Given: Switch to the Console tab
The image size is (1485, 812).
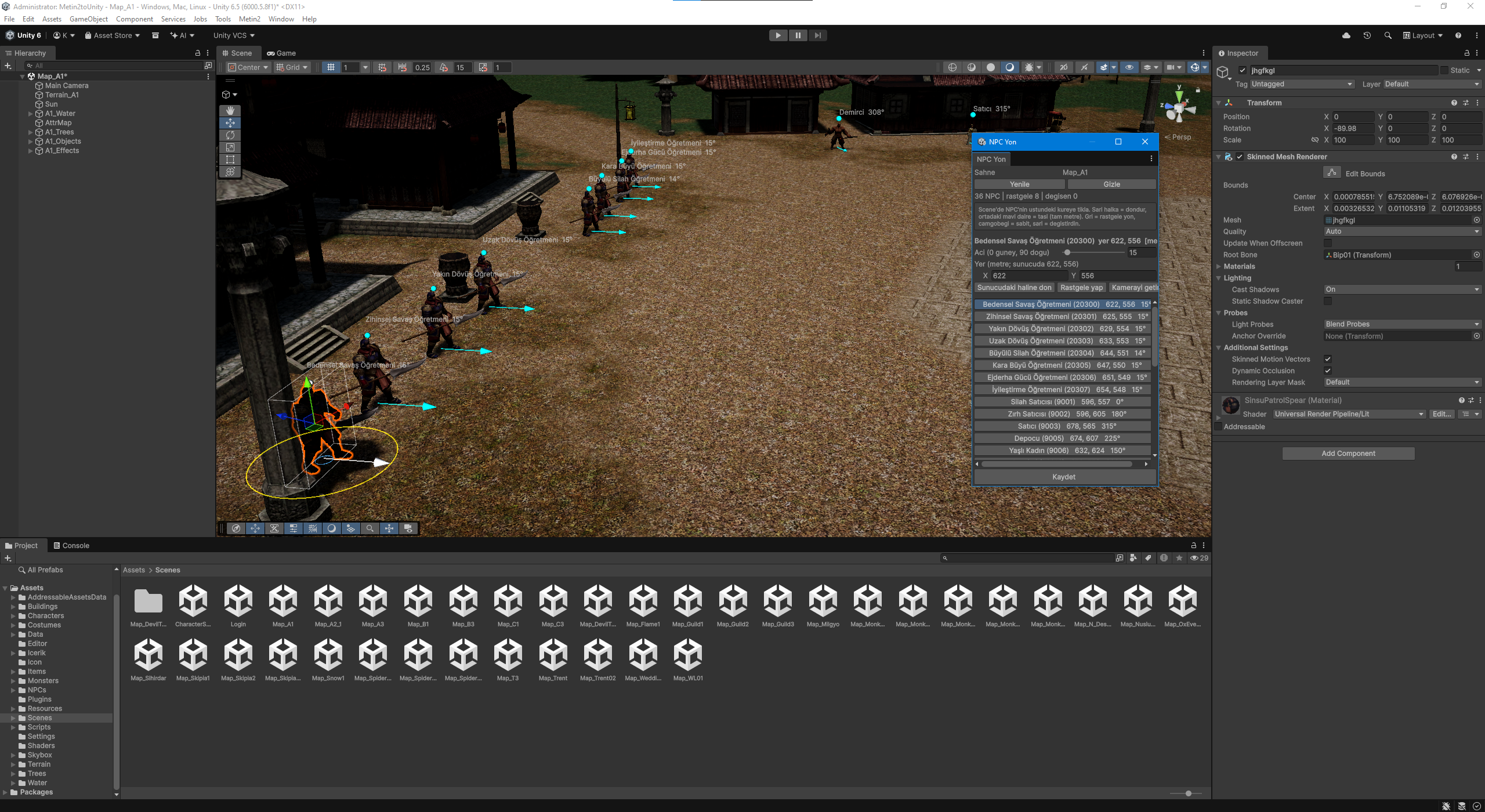Looking at the screenshot, I should click(71, 545).
